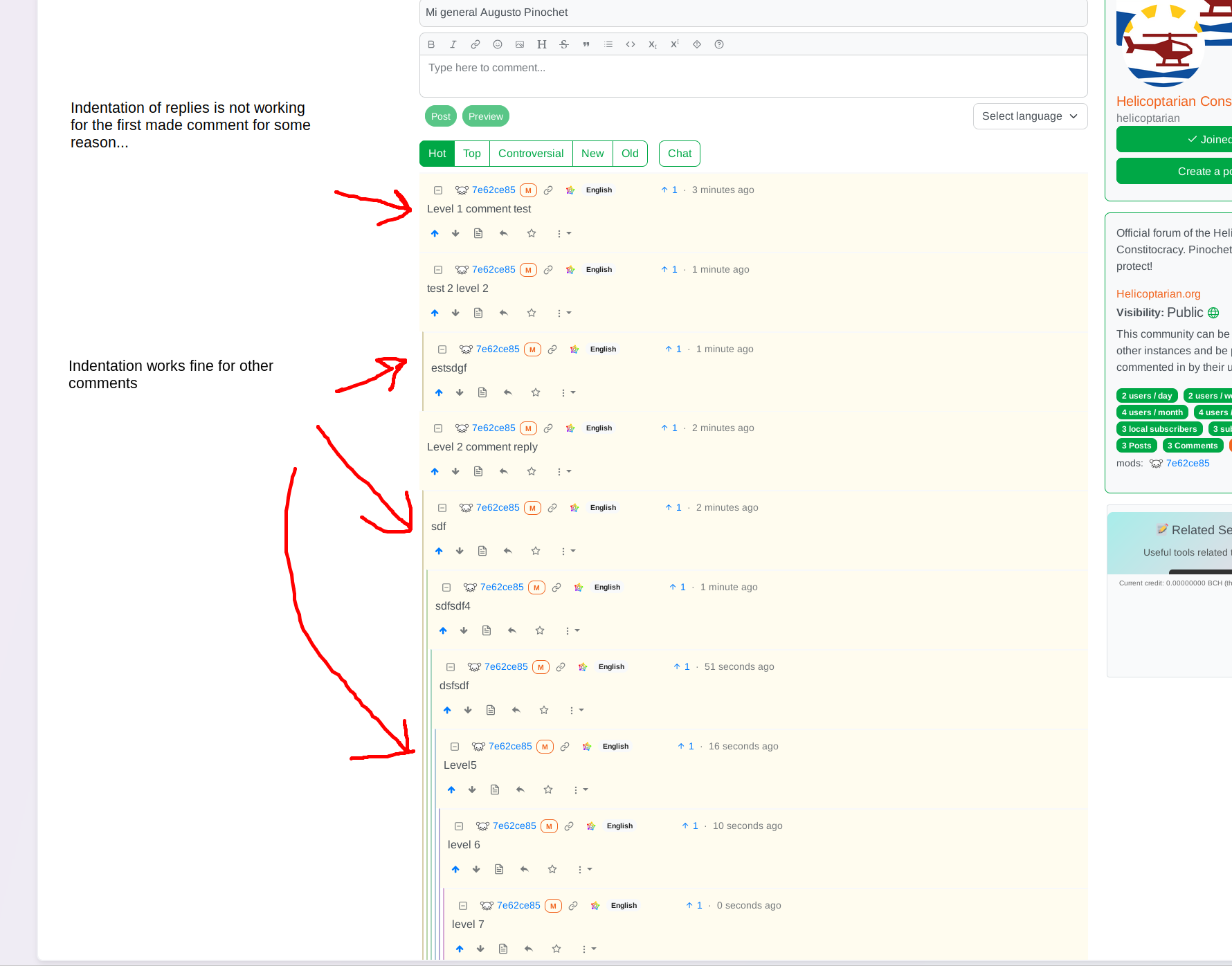The image size is (1232, 966).
Task: Save the 'estsdgf' comment with star icon
Action: click(x=536, y=393)
